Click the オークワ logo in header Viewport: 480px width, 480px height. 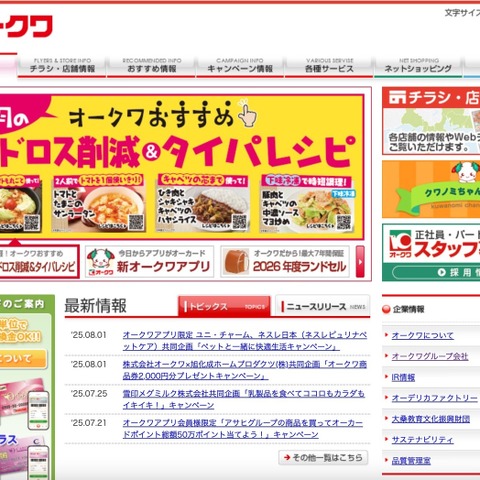tap(26, 26)
